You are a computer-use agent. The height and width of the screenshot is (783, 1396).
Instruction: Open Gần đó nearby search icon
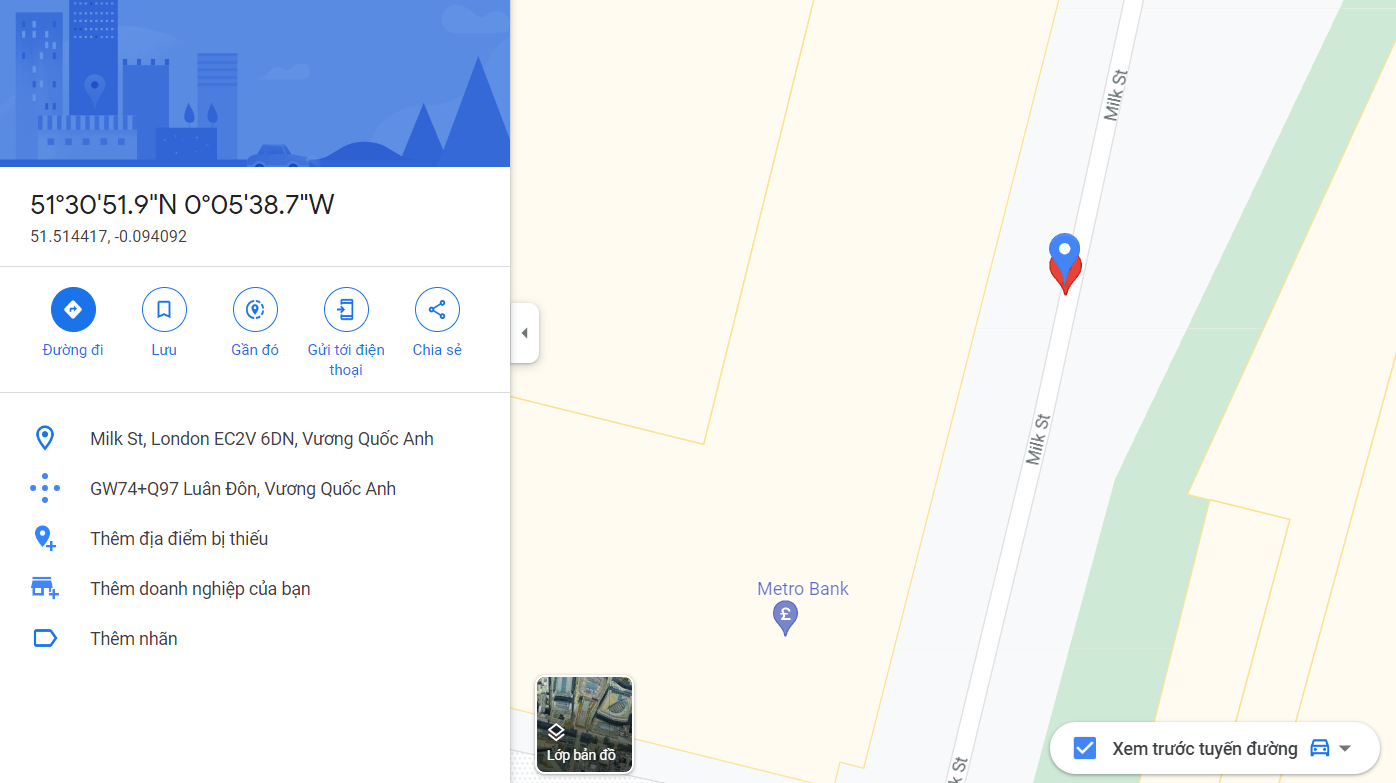coord(255,310)
